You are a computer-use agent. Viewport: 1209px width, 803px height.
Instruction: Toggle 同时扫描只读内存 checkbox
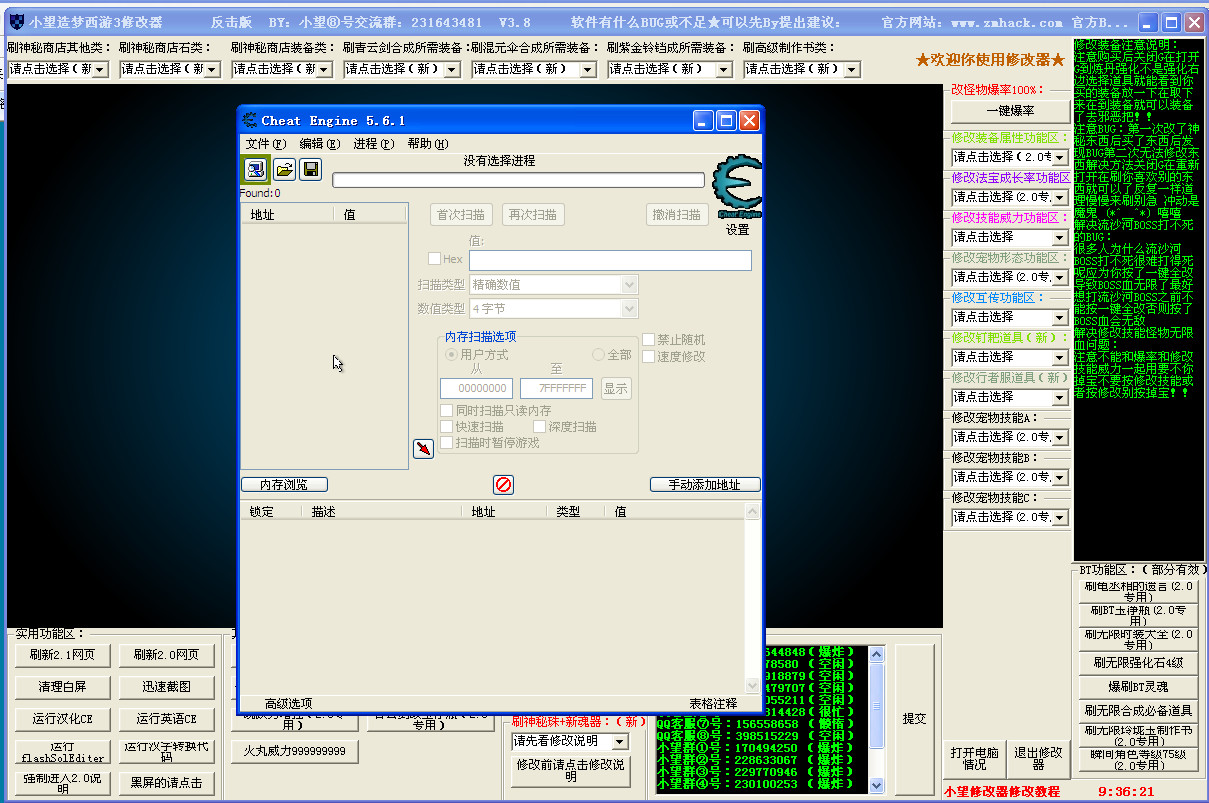[447, 411]
